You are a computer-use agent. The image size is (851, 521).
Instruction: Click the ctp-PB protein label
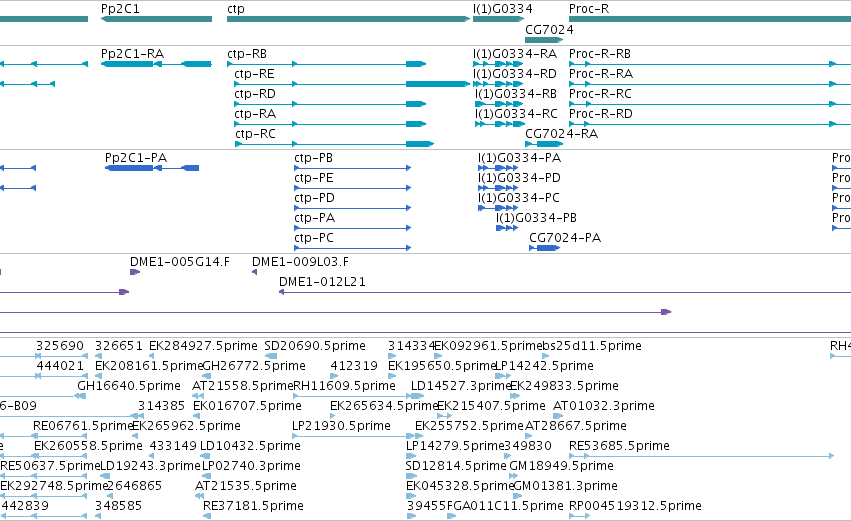click(x=314, y=158)
